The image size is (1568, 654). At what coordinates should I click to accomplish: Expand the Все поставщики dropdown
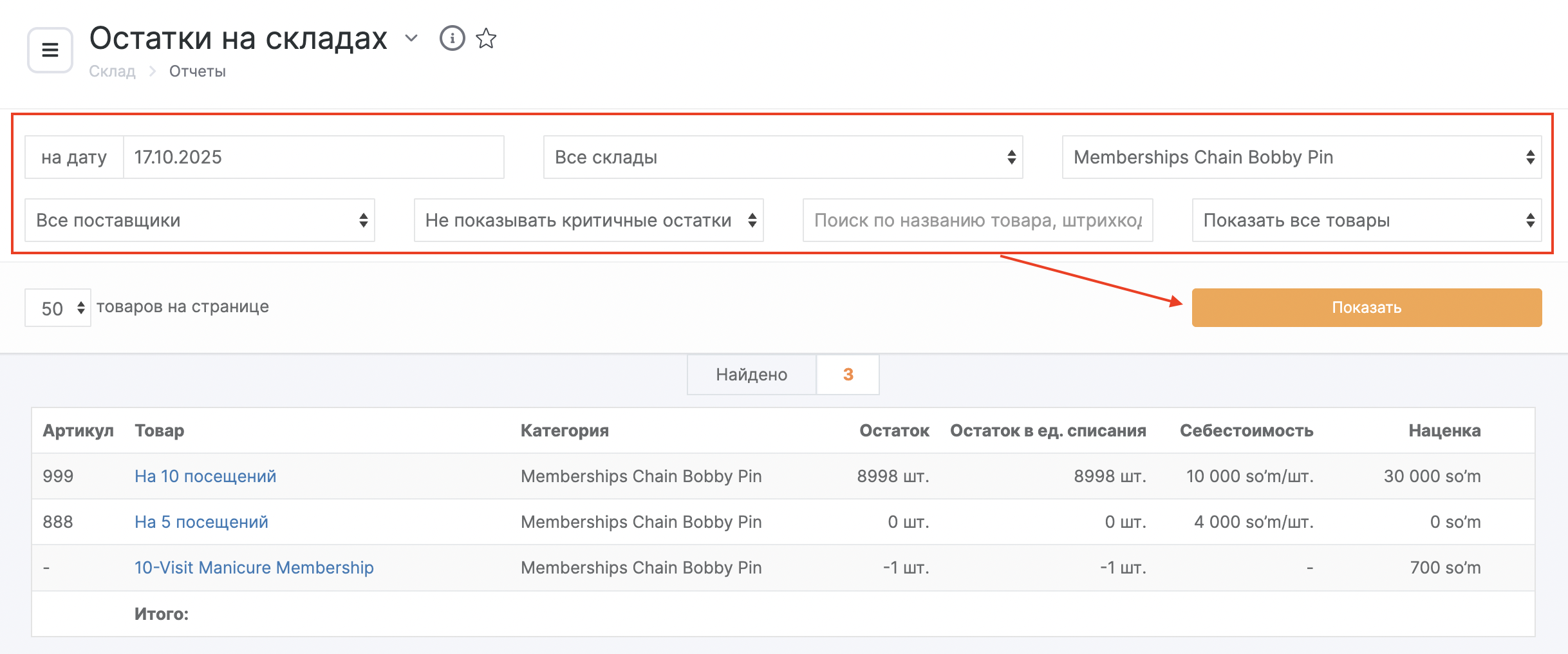coord(200,220)
